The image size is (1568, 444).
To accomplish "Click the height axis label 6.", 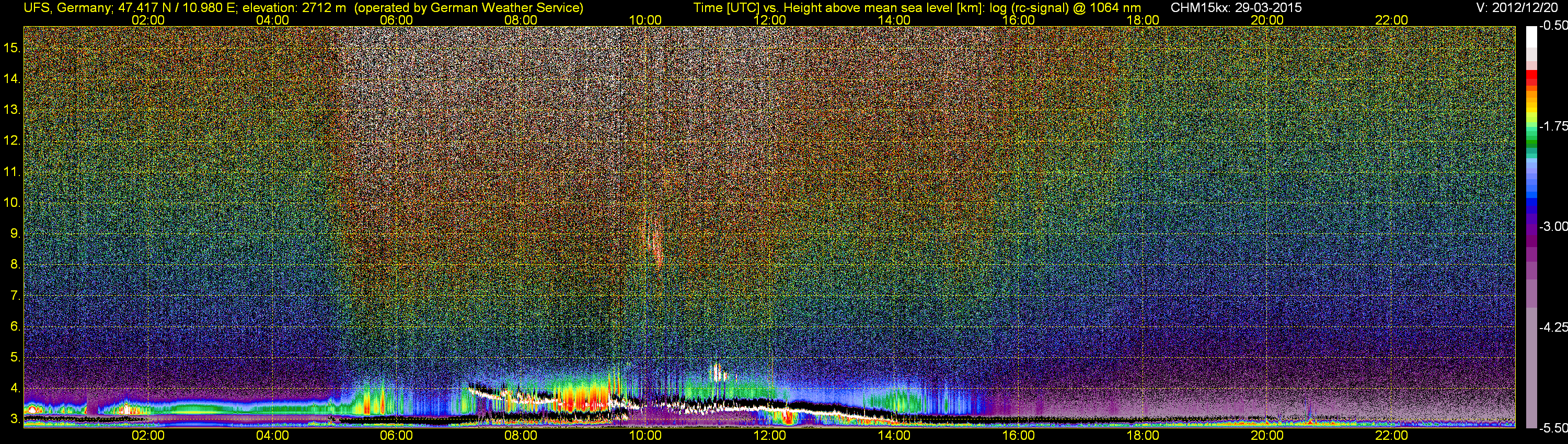I will pyautogui.click(x=15, y=326).
